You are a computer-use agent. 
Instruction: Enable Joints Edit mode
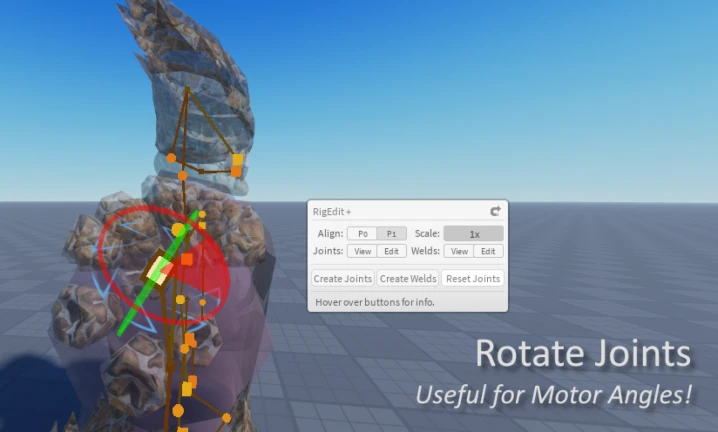coord(391,251)
